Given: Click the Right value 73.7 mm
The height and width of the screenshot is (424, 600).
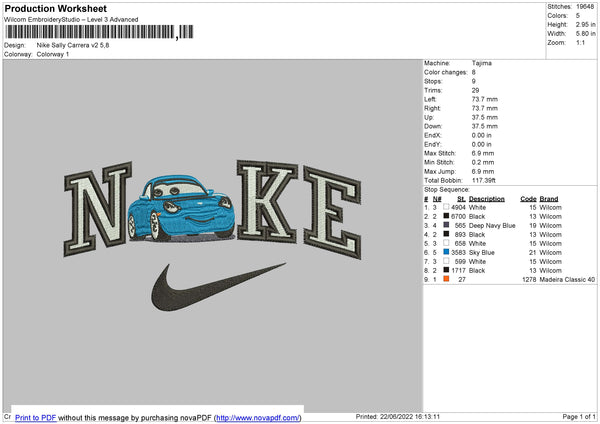Looking at the screenshot, I should point(485,108).
